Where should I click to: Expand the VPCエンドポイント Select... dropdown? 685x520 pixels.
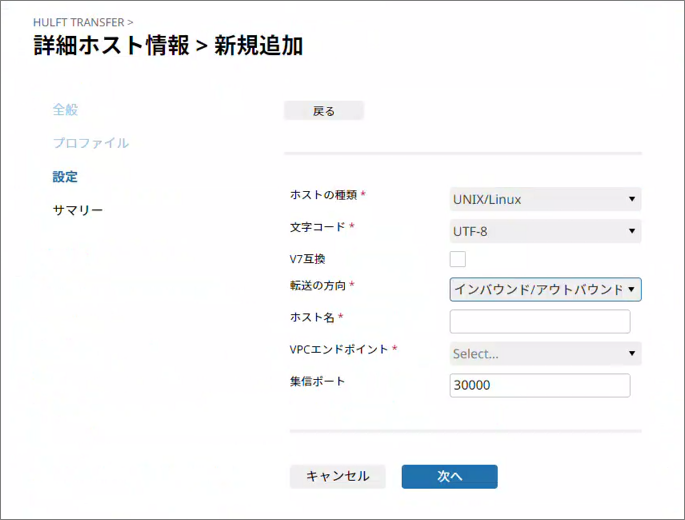545,353
